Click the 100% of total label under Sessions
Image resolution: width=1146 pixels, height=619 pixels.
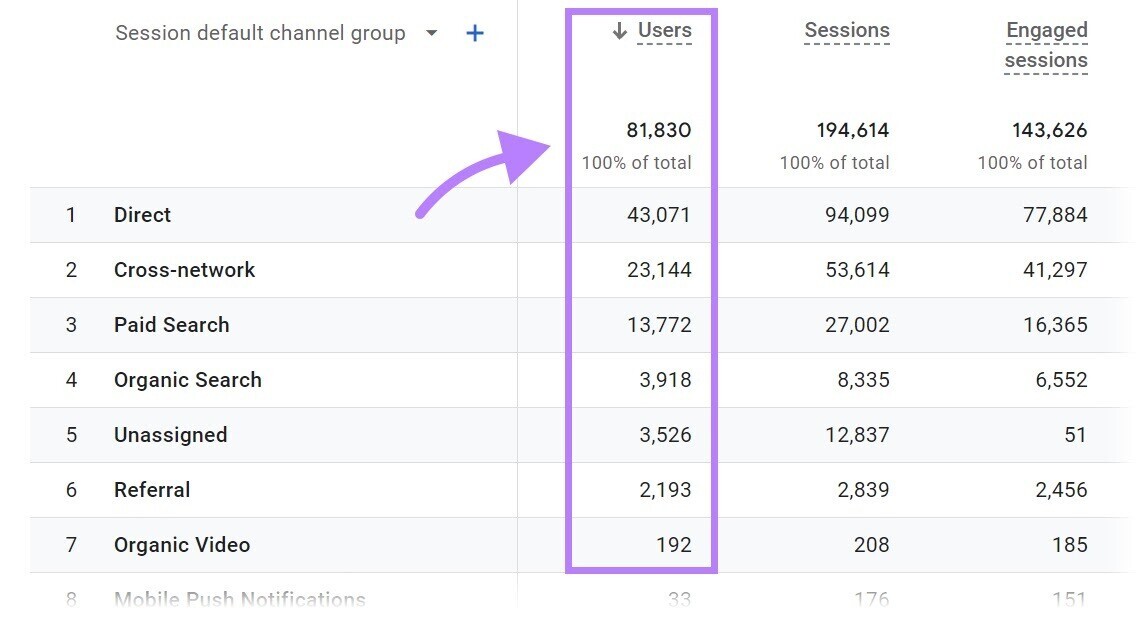834,162
